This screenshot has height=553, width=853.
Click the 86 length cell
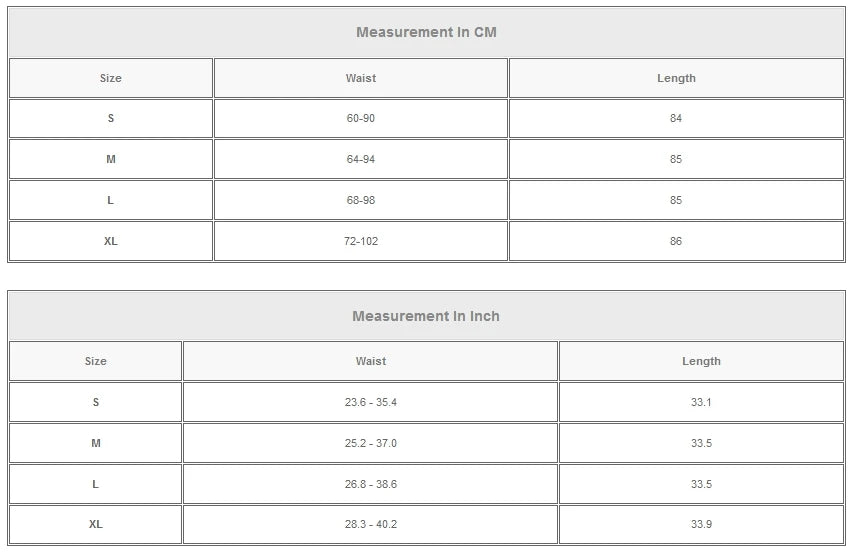pos(676,241)
